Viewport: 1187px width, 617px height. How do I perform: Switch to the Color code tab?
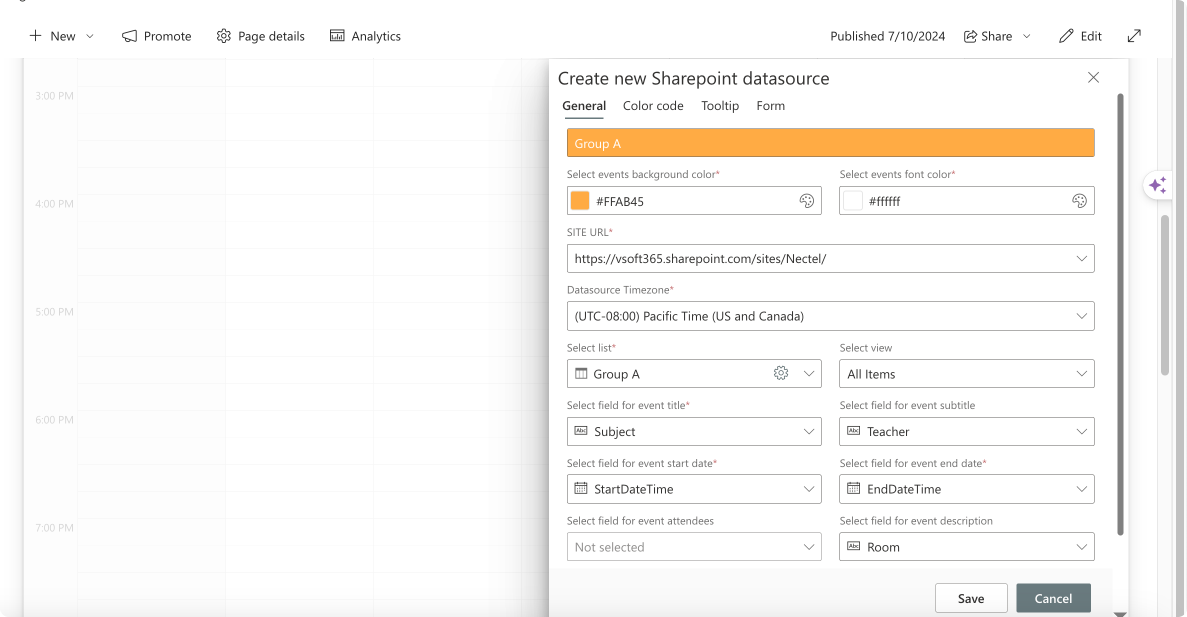click(x=653, y=106)
